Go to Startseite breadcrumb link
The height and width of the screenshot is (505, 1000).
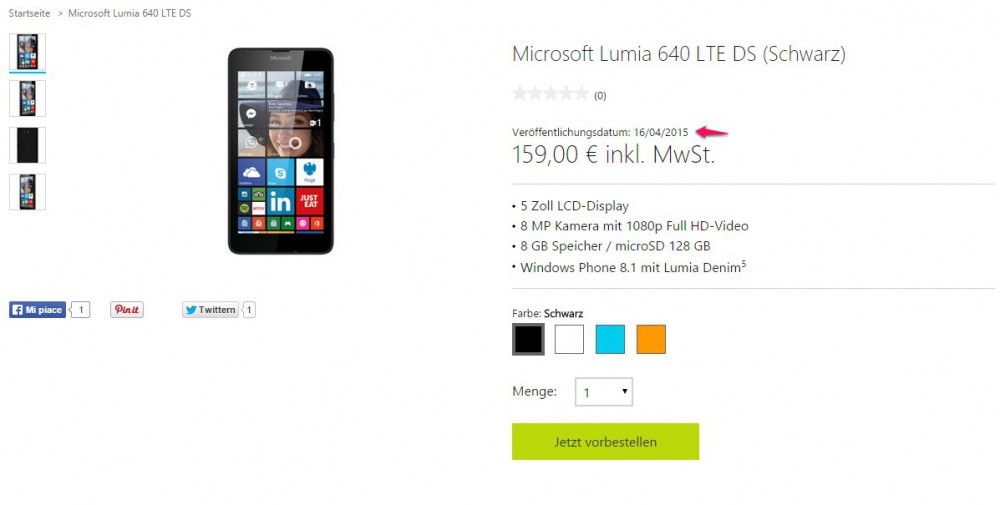(x=29, y=13)
